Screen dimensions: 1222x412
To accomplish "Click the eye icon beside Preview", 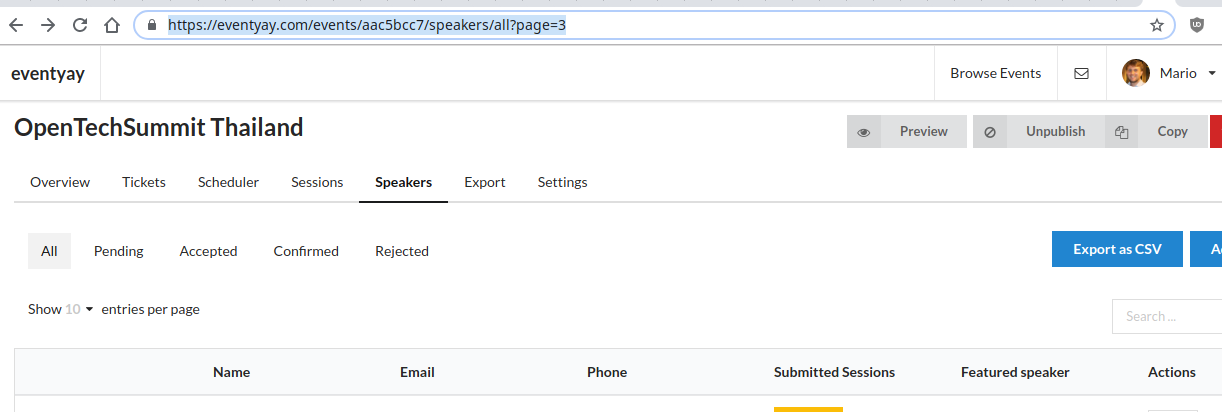I will (863, 132).
